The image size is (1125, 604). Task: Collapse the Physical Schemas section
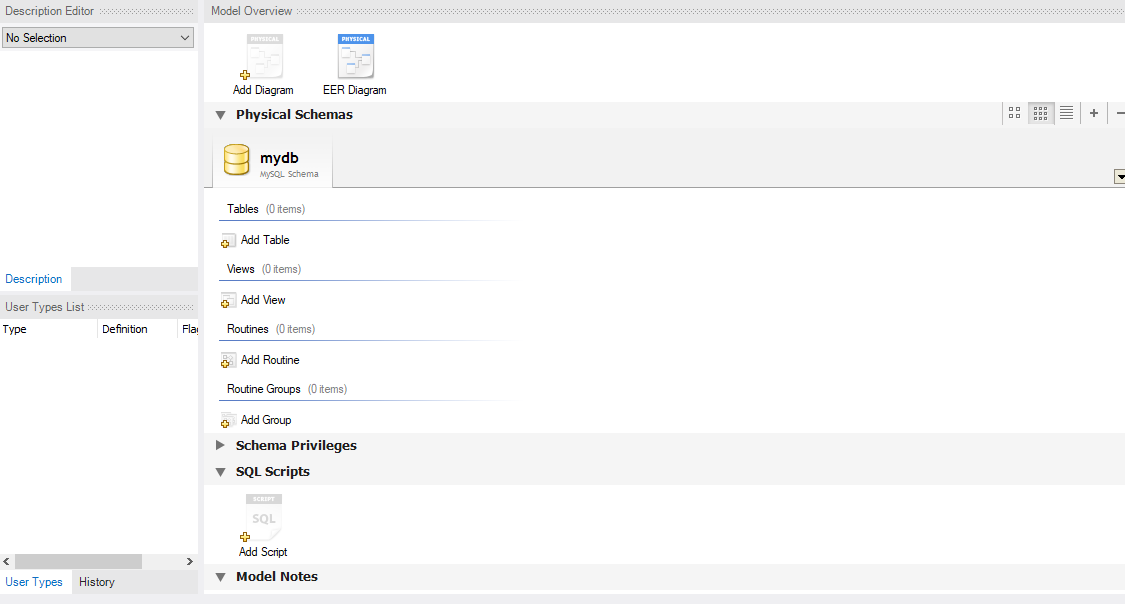click(x=220, y=114)
